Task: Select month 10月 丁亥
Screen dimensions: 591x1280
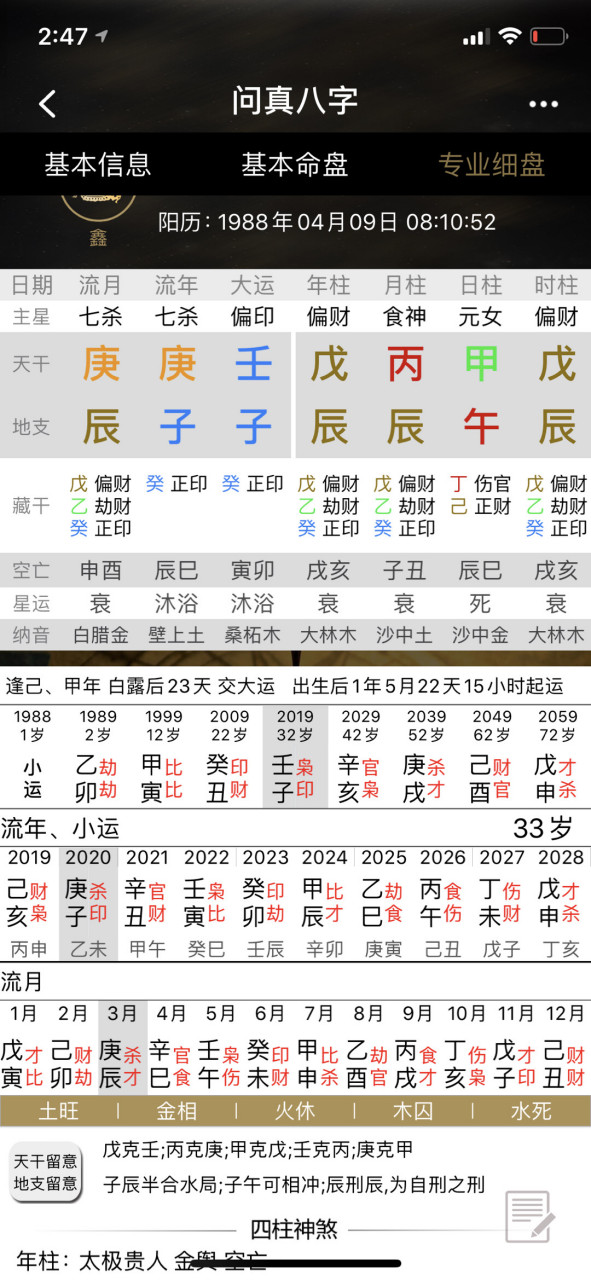Action: 467,1047
